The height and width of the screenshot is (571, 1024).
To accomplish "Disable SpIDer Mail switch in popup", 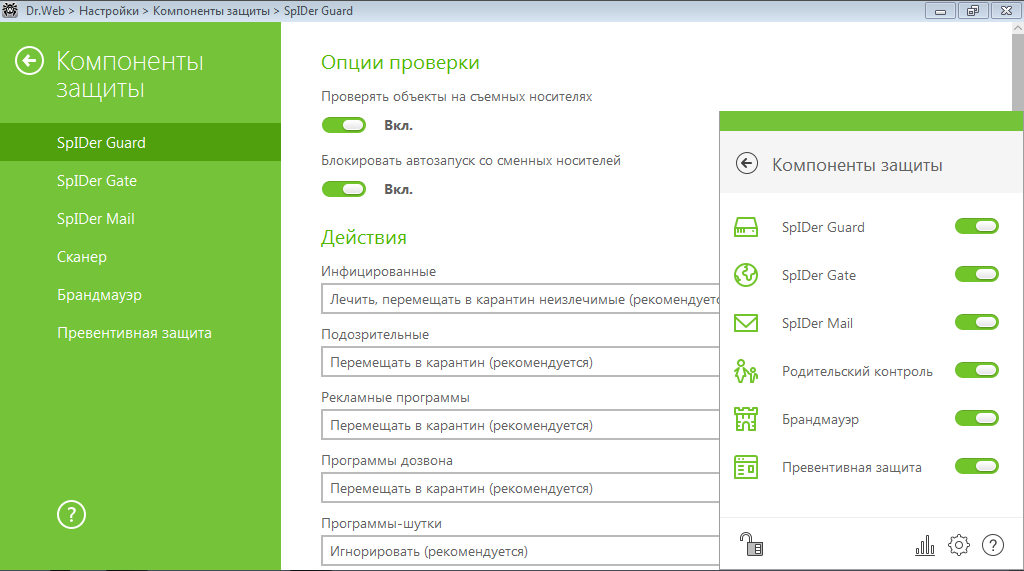I will click(x=977, y=322).
